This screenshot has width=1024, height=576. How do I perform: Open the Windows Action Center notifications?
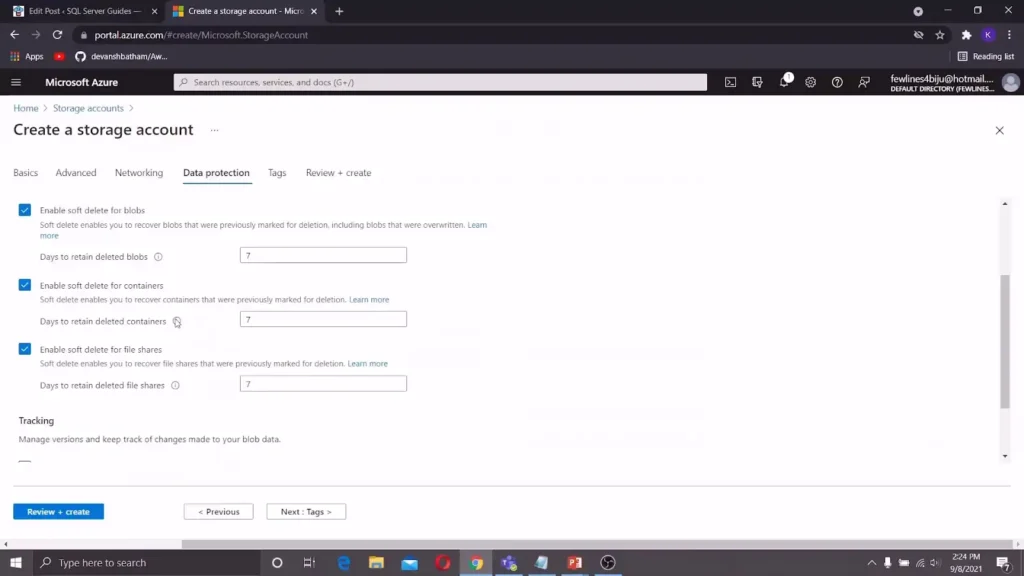(x=1003, y=562)
